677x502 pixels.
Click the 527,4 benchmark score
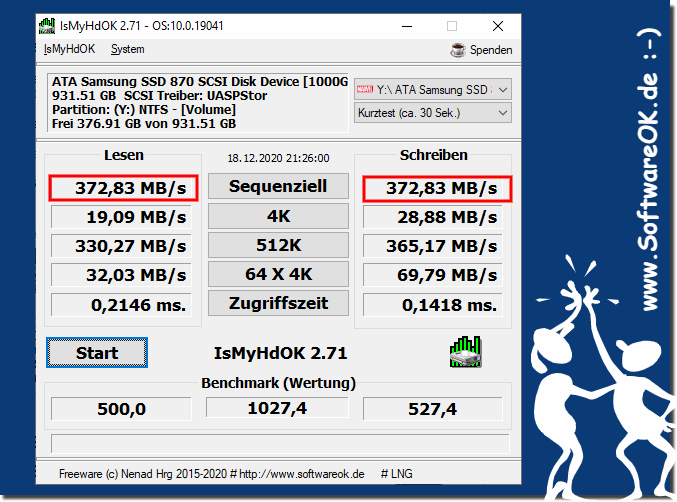click(433, 409)
